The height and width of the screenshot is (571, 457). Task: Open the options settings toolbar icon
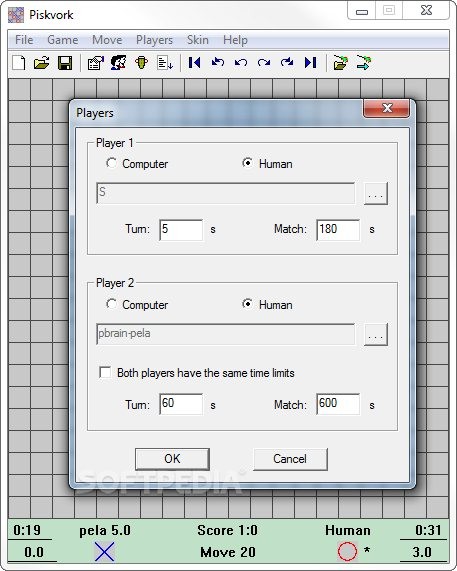coord(96,63)
